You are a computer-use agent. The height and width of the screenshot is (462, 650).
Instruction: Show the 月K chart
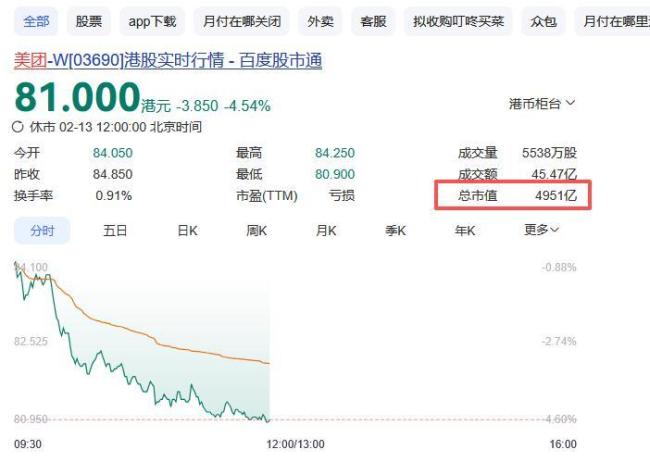pos(326,230)
